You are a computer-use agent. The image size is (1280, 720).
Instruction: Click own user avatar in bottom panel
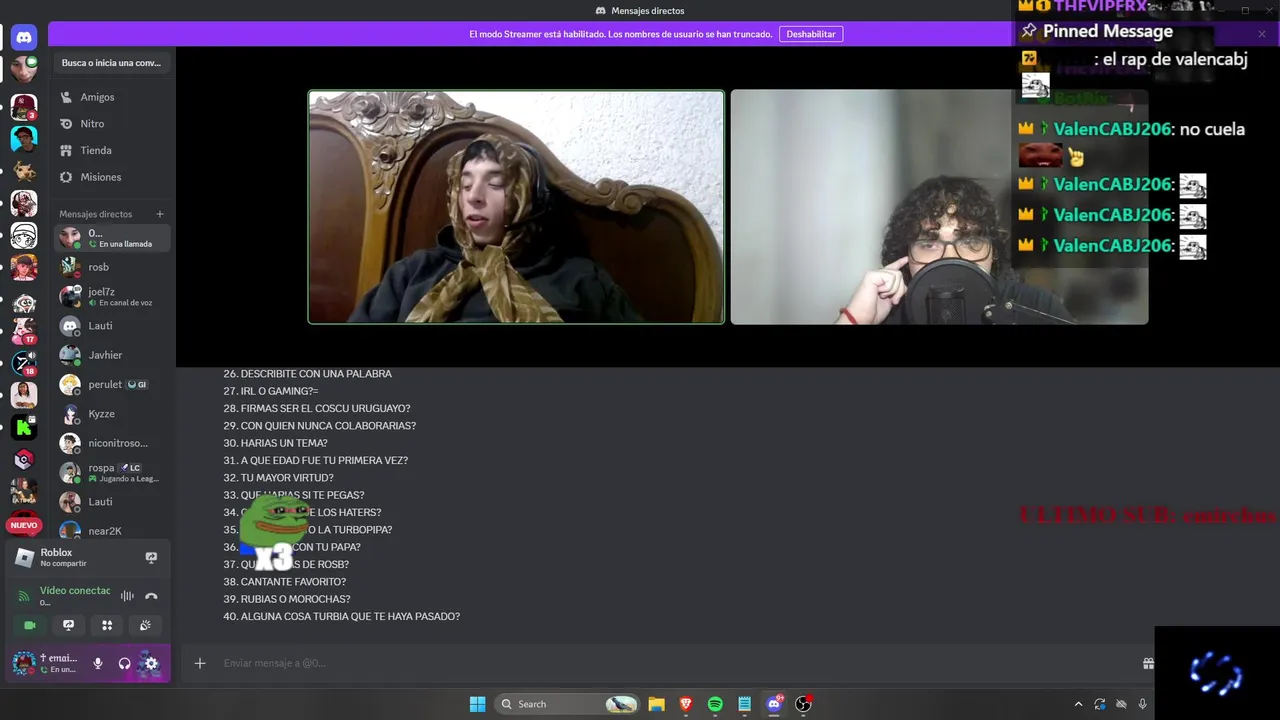pos(24,663)
